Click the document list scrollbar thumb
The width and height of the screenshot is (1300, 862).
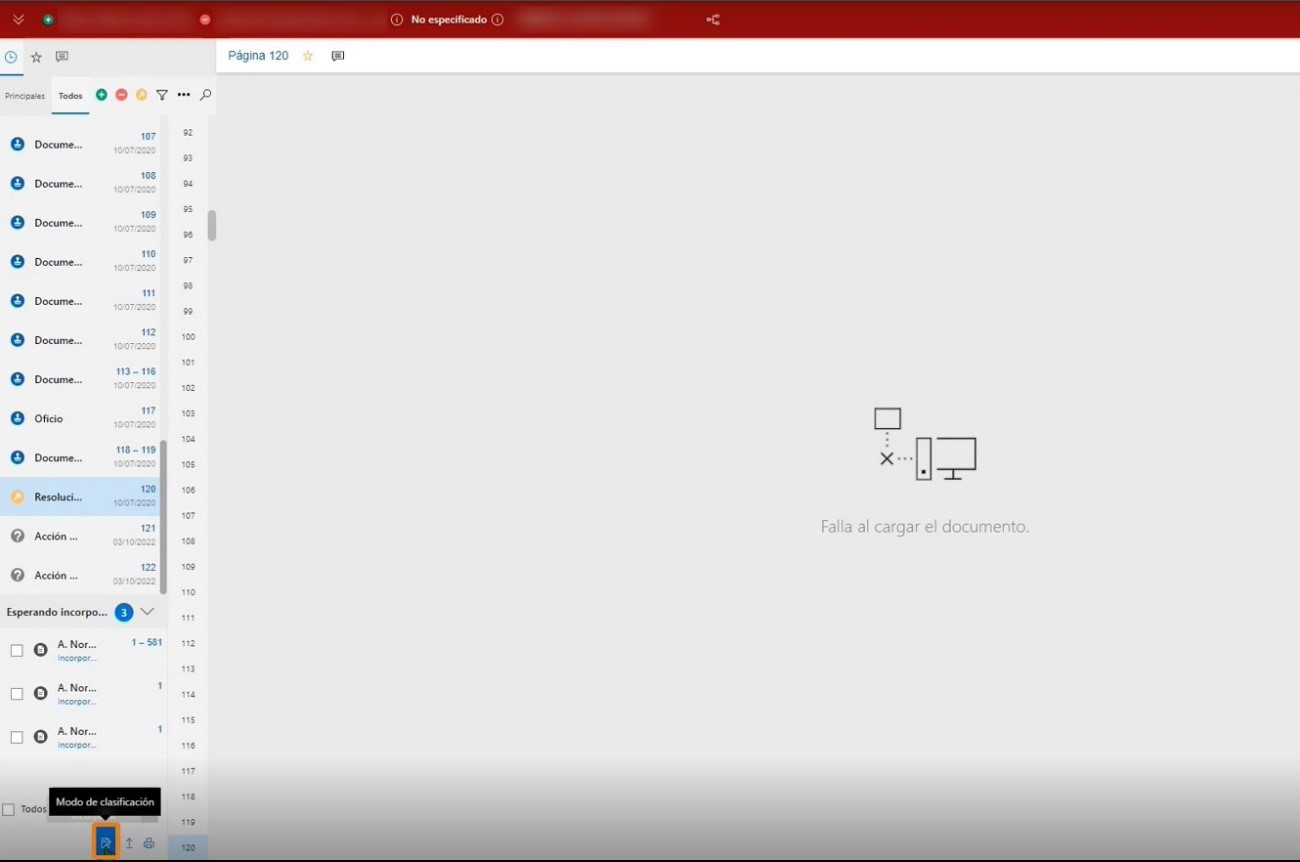tap(164, 517)
